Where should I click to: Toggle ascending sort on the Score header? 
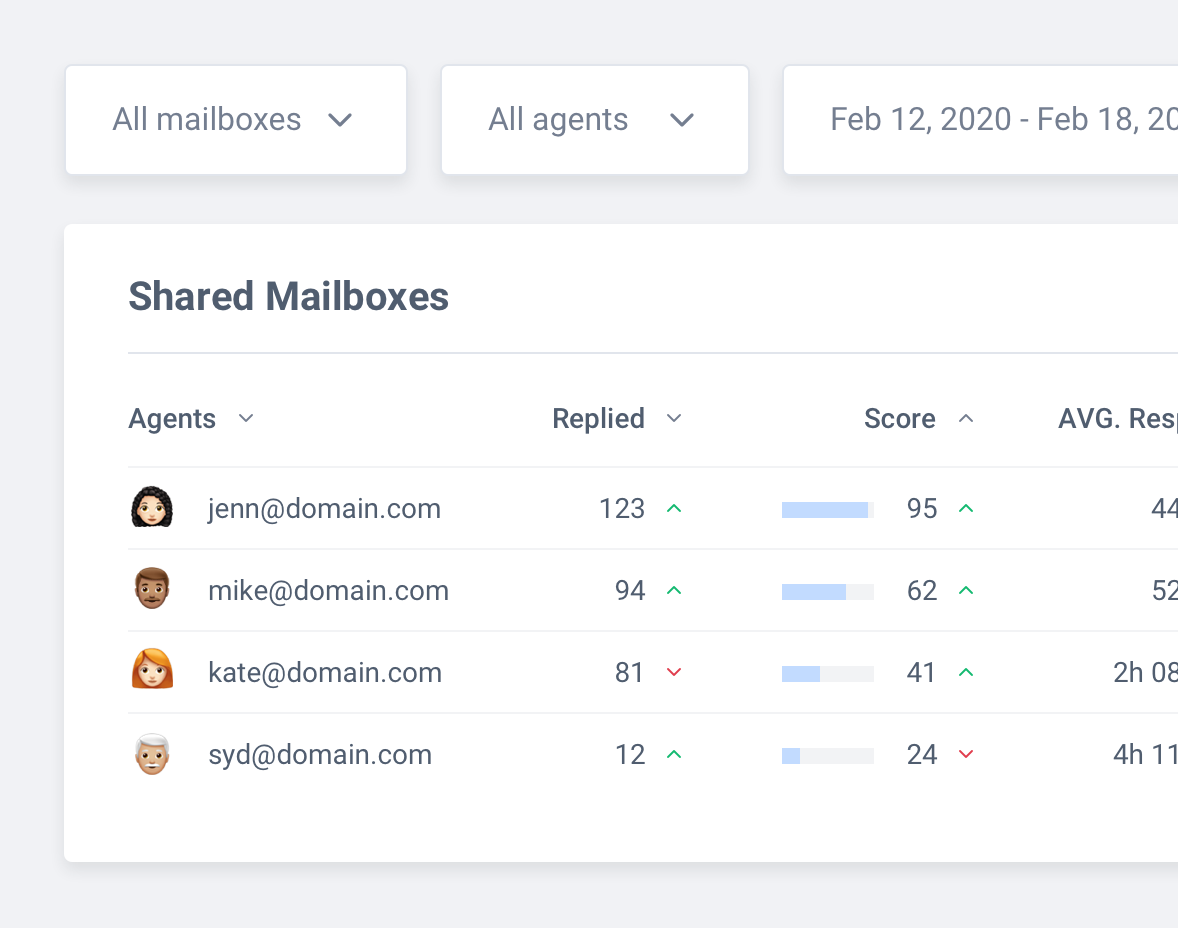point(966,418)
